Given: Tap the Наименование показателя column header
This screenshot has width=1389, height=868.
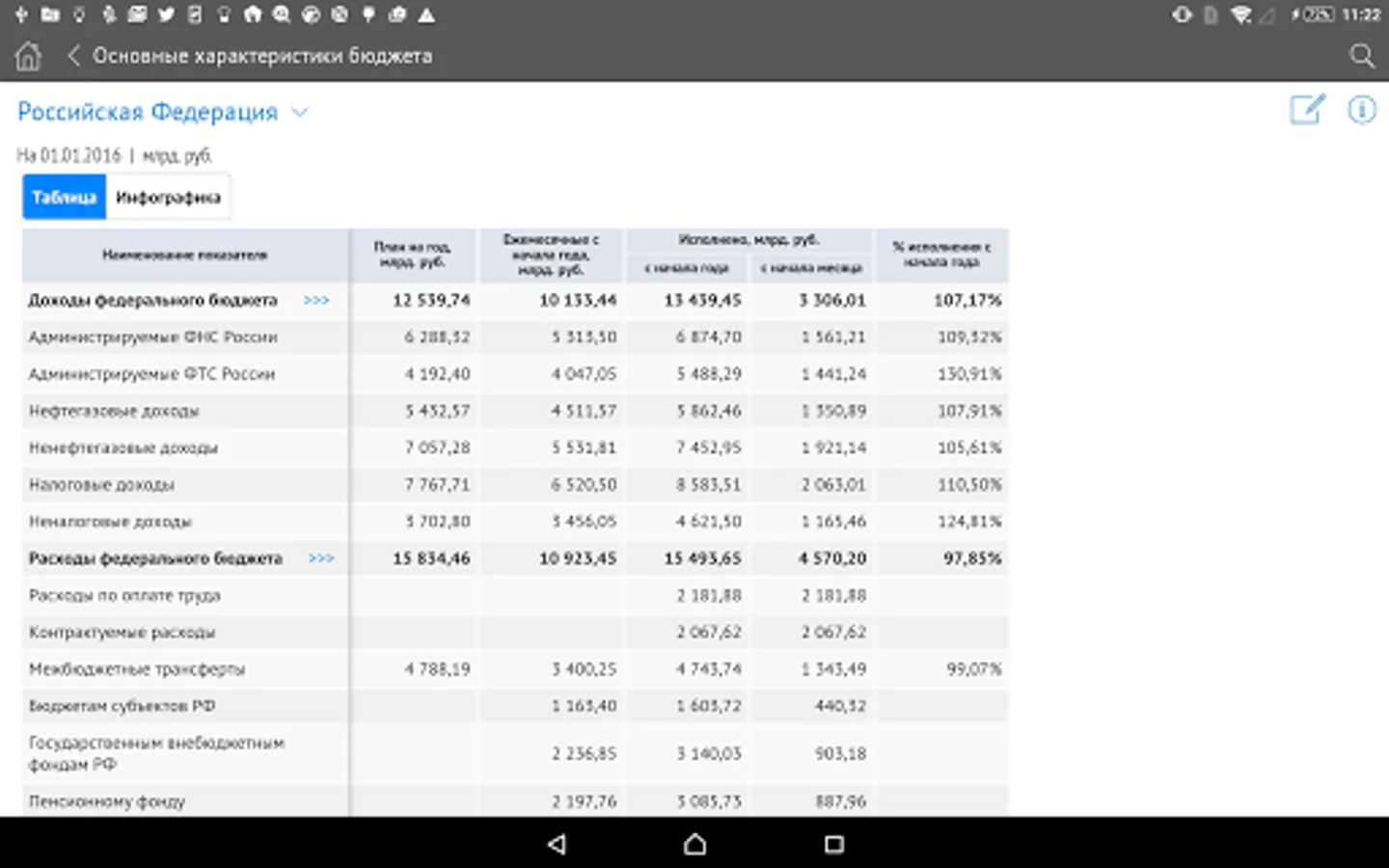Looking at the screenshot, I should pyautogui.click(x=185, y=255).
